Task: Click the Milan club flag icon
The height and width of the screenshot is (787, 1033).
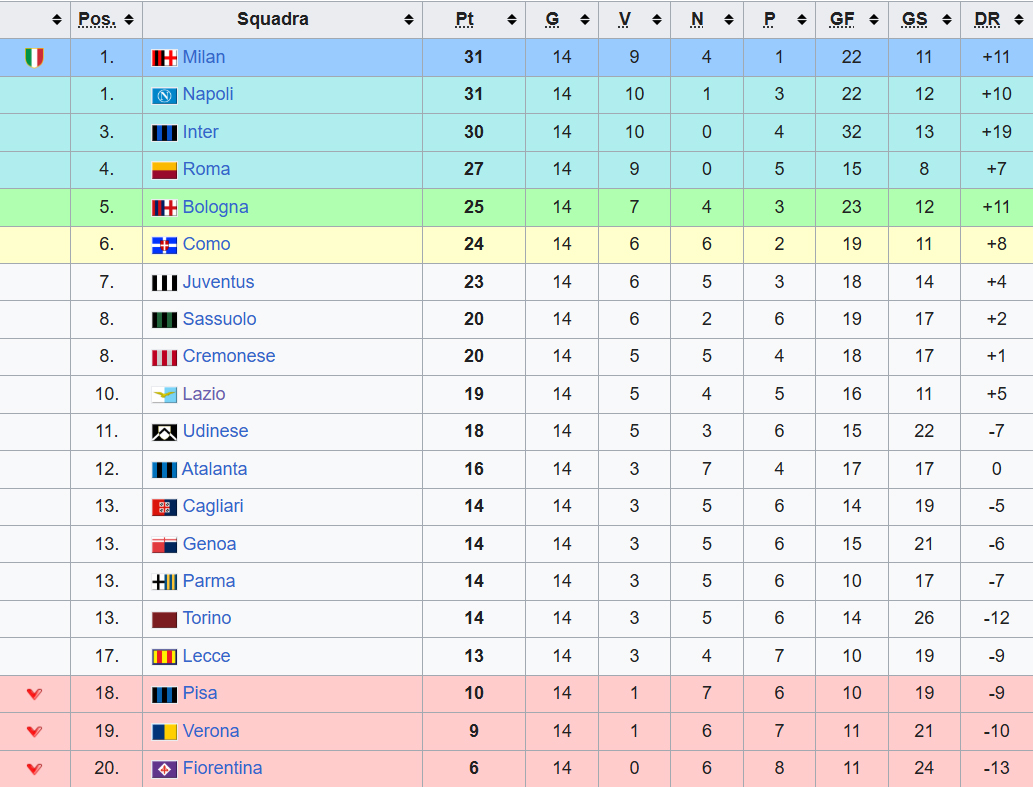Action: tap(164, 58)
